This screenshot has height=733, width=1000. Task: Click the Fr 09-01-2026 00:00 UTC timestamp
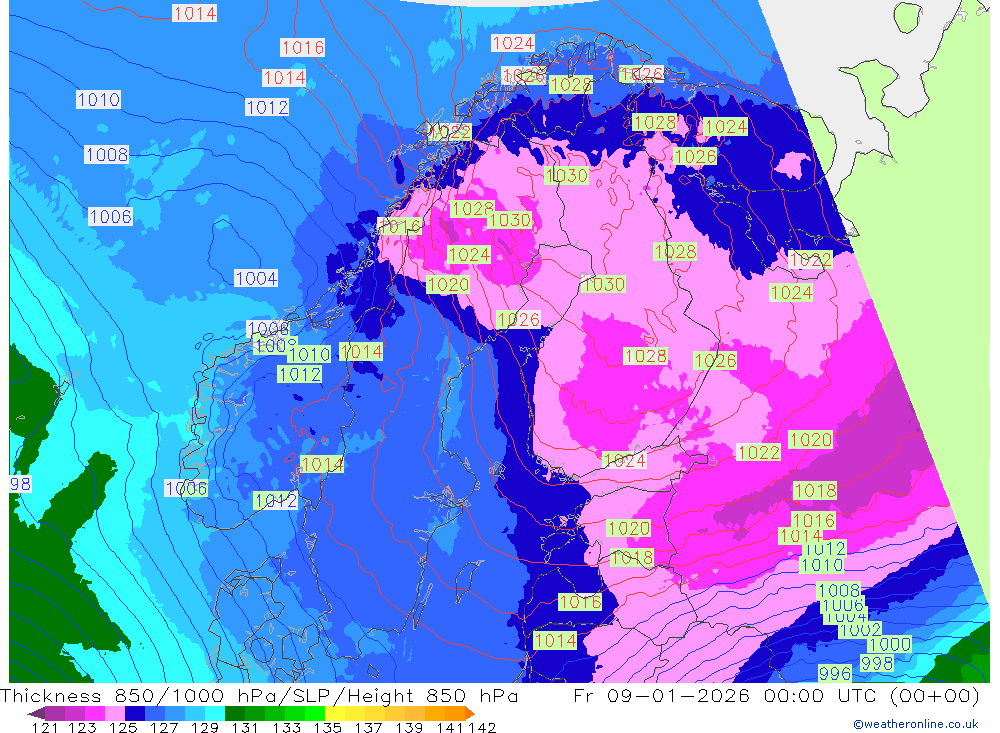(726, 695)
